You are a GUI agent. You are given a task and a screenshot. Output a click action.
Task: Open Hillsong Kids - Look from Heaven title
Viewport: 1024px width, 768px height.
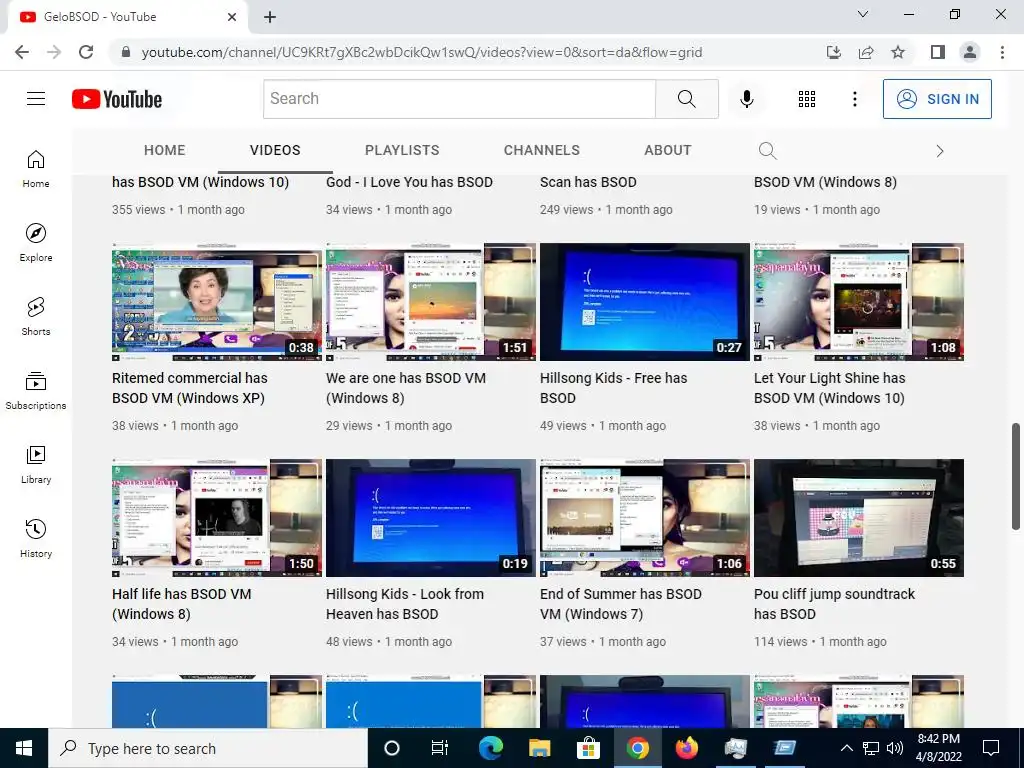(405, 604)
